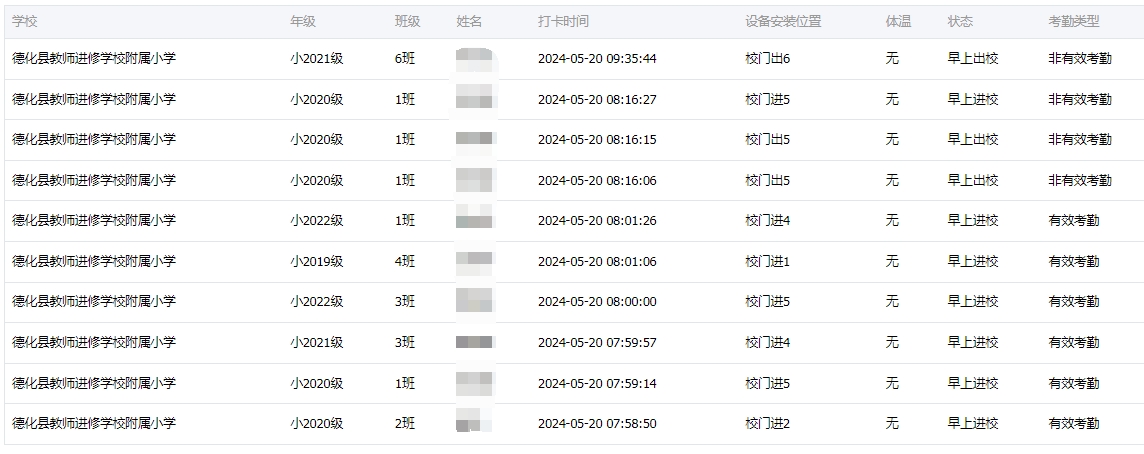Select the punch time 2024-05-20 08:16:27

597,99
